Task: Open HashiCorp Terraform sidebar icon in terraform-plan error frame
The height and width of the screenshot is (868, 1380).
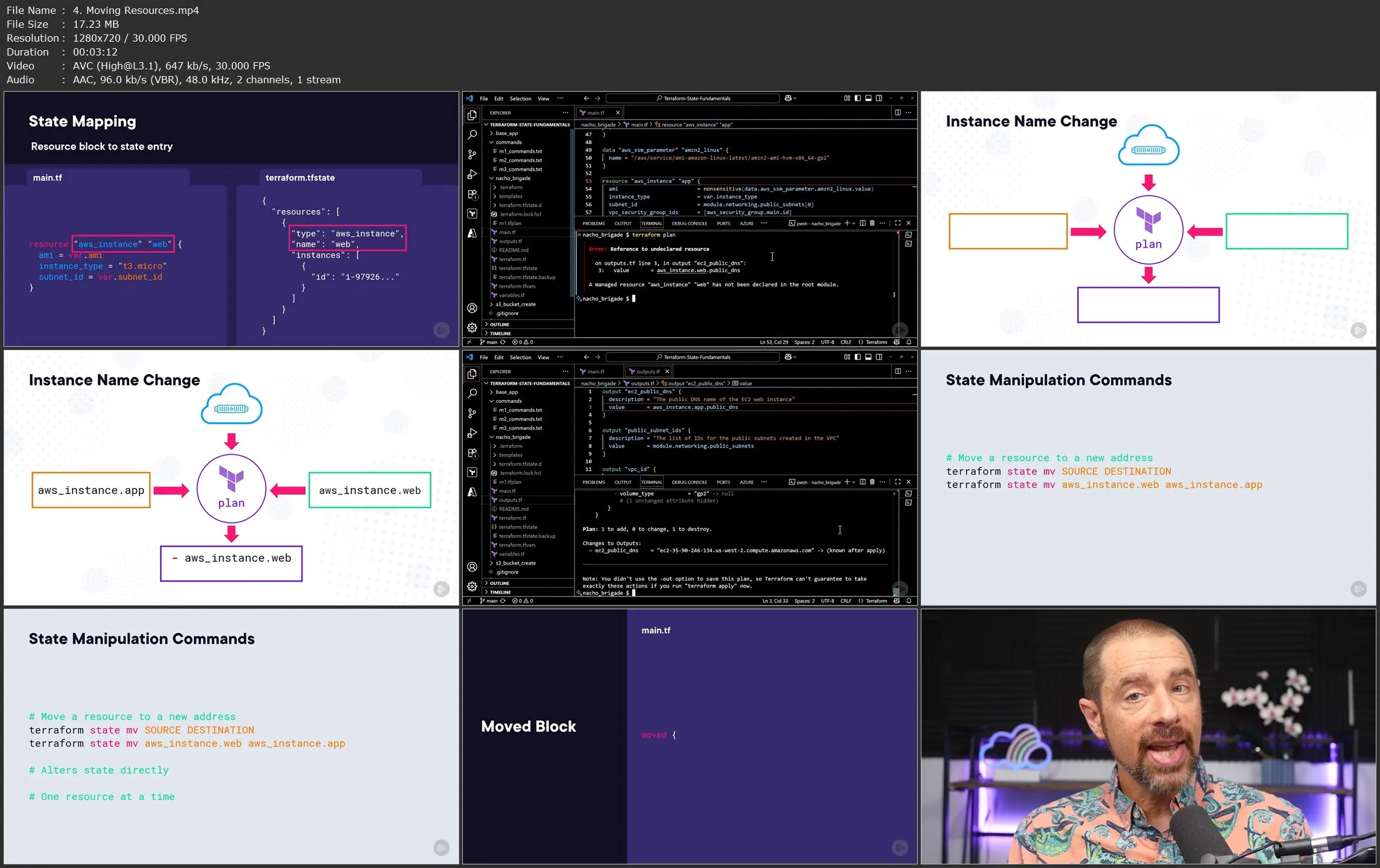Action: [x=472, y=214]
